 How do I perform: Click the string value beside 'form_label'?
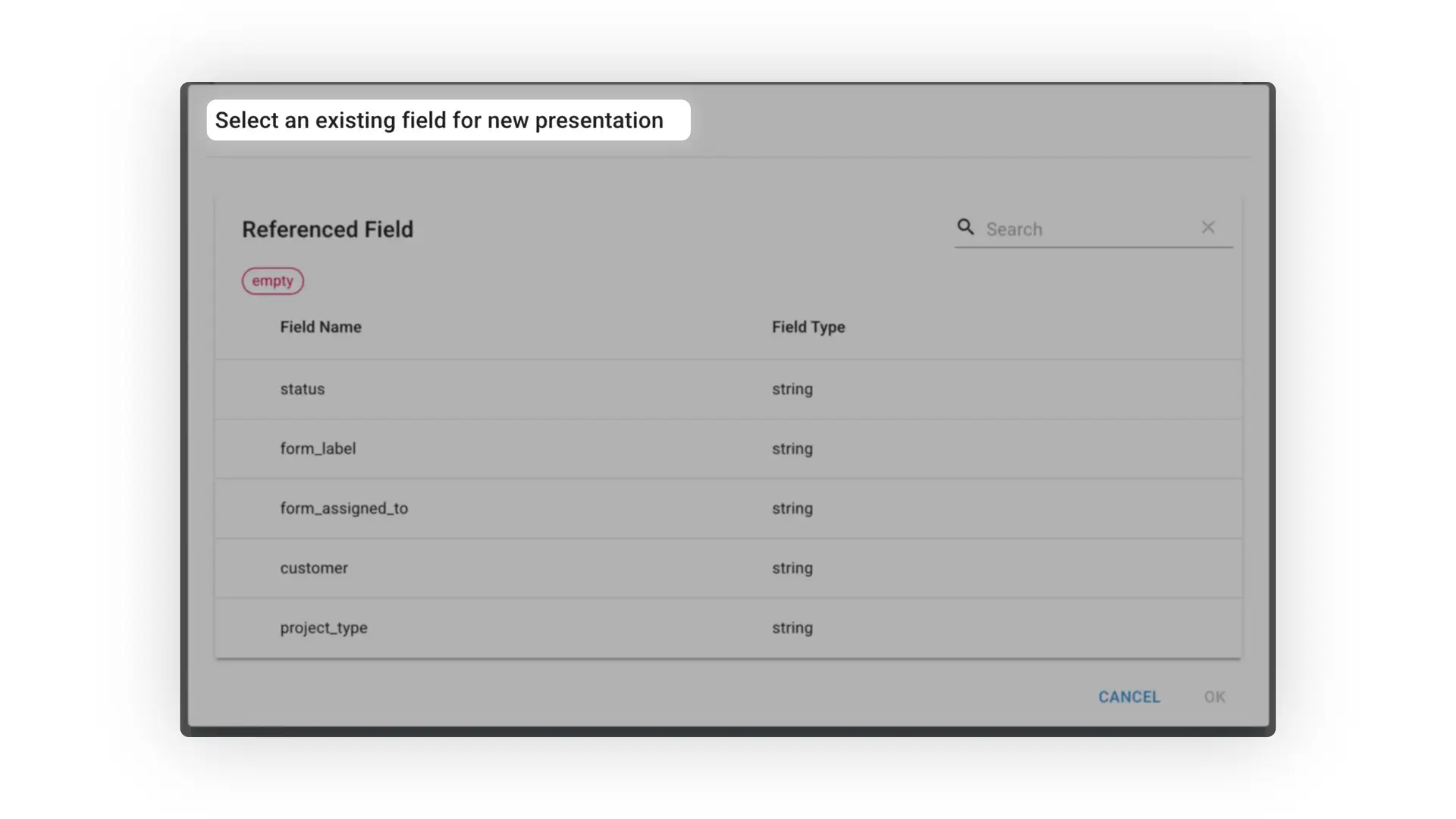[x=792, y=448]
